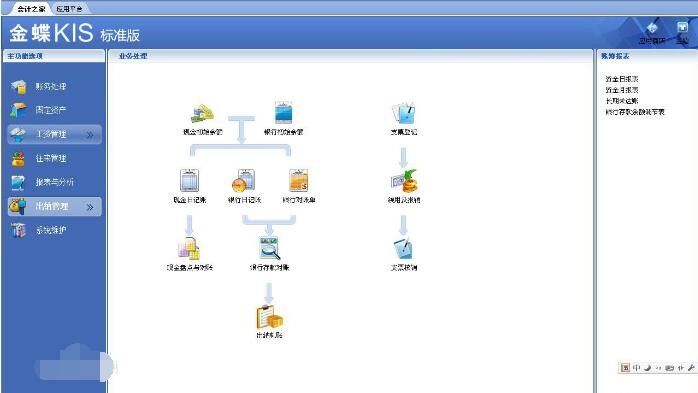Open the 银行存款余额调节表 report link
Image resolution: width=698 pixels, height=393 pixels.
pyautogui.click(x=635, y=112)
